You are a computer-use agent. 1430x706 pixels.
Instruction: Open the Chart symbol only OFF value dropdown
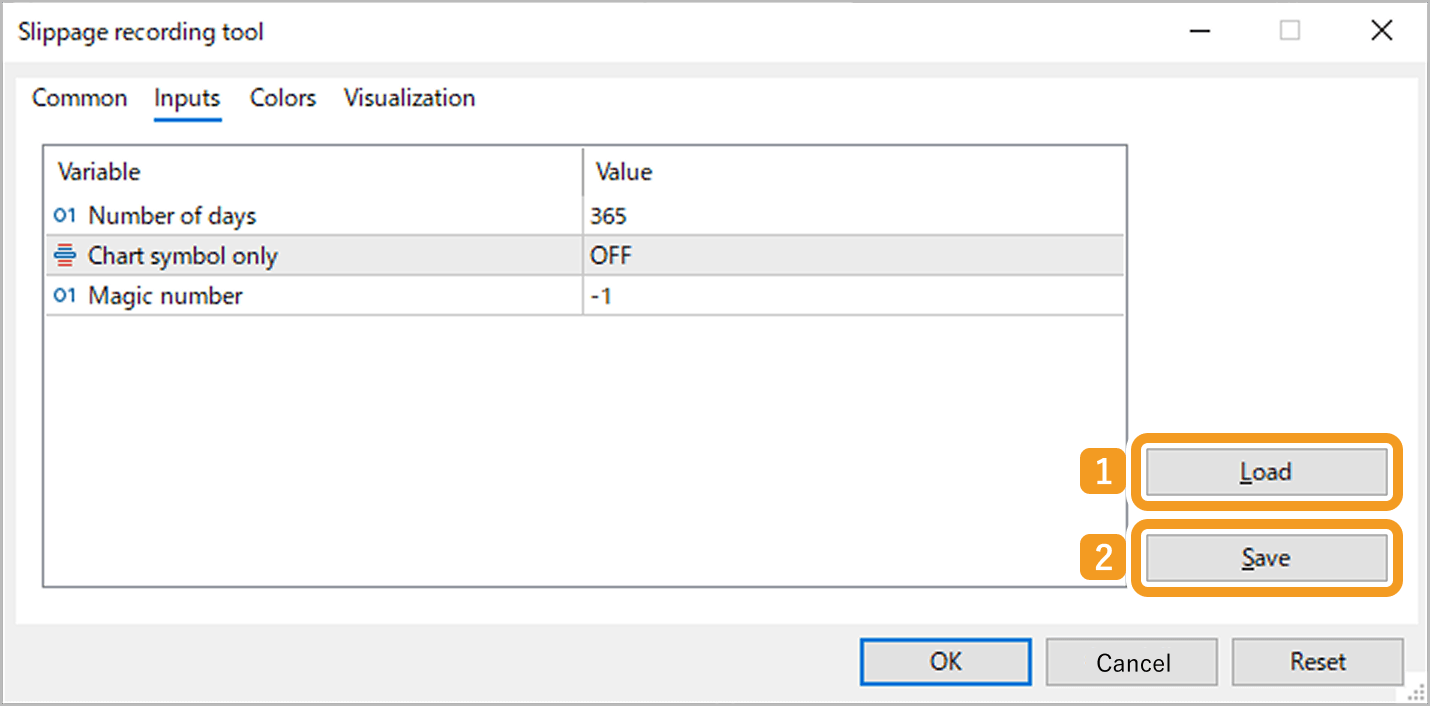(x=852, y=256)
